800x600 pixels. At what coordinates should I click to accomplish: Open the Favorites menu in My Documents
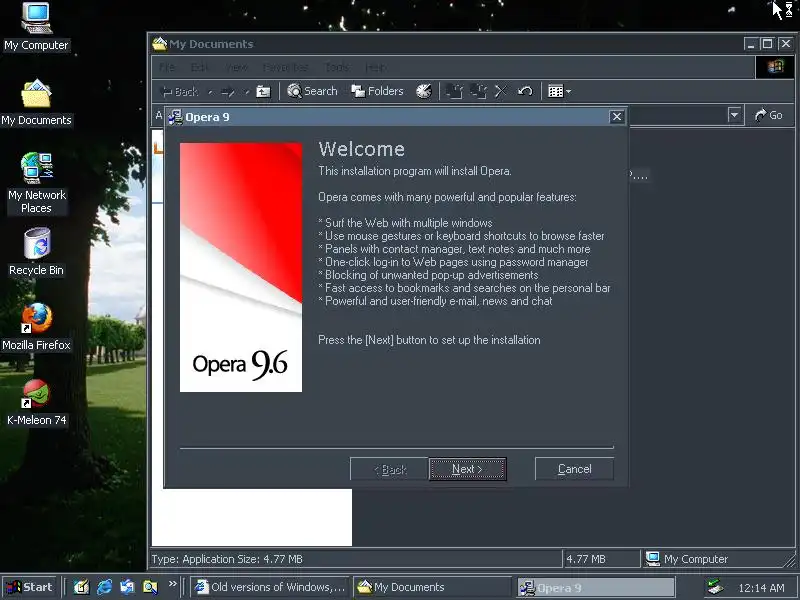coord(285,67)
